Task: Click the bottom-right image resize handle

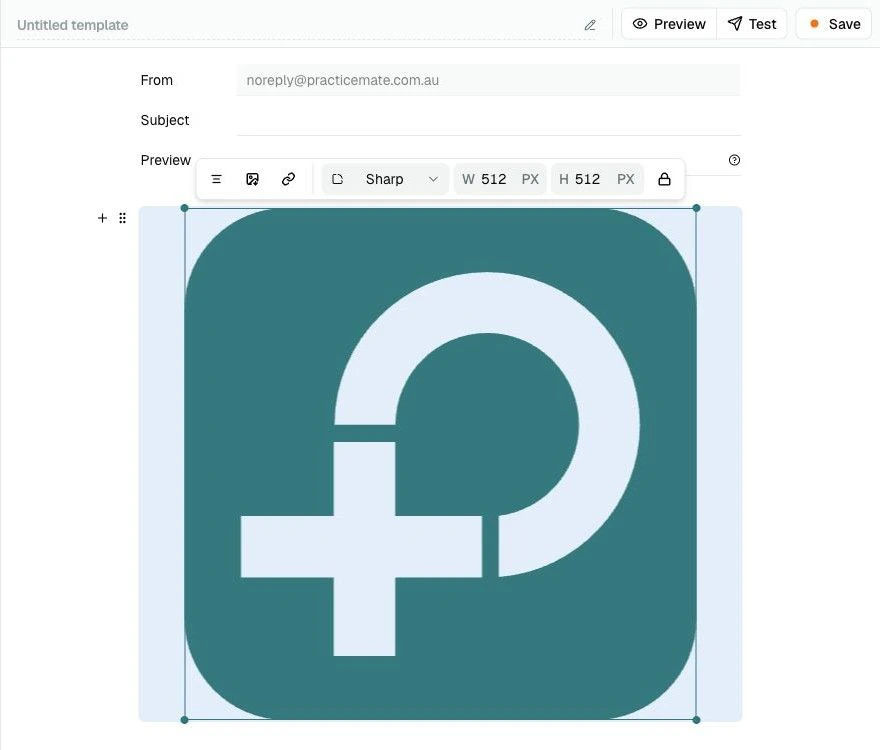Action: click(696, 720)
